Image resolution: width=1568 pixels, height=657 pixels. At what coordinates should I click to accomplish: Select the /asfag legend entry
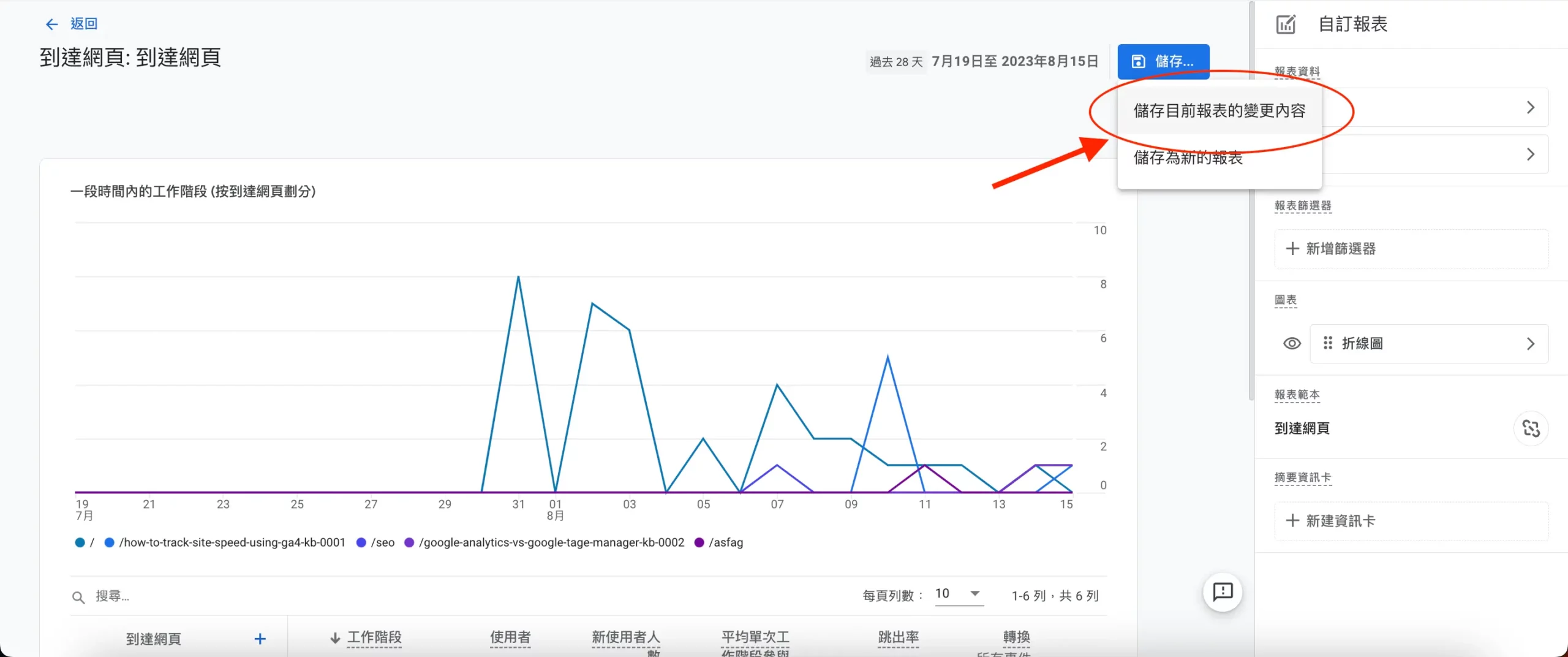[719, 542]
